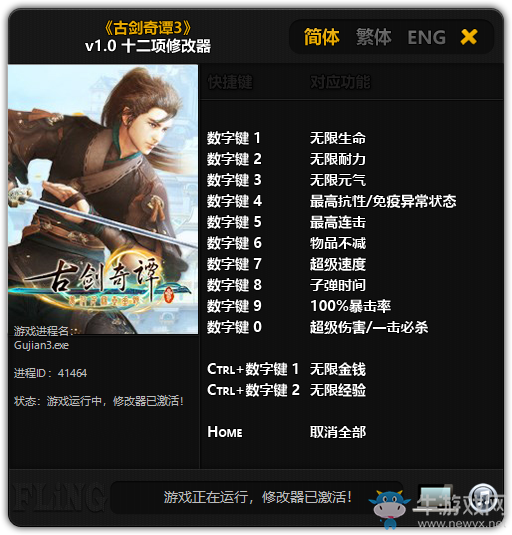The height and width of the screenshot is (535, 512).
Task: Toggle 100%暴击率 cheat option
Action: coord(350,306)
